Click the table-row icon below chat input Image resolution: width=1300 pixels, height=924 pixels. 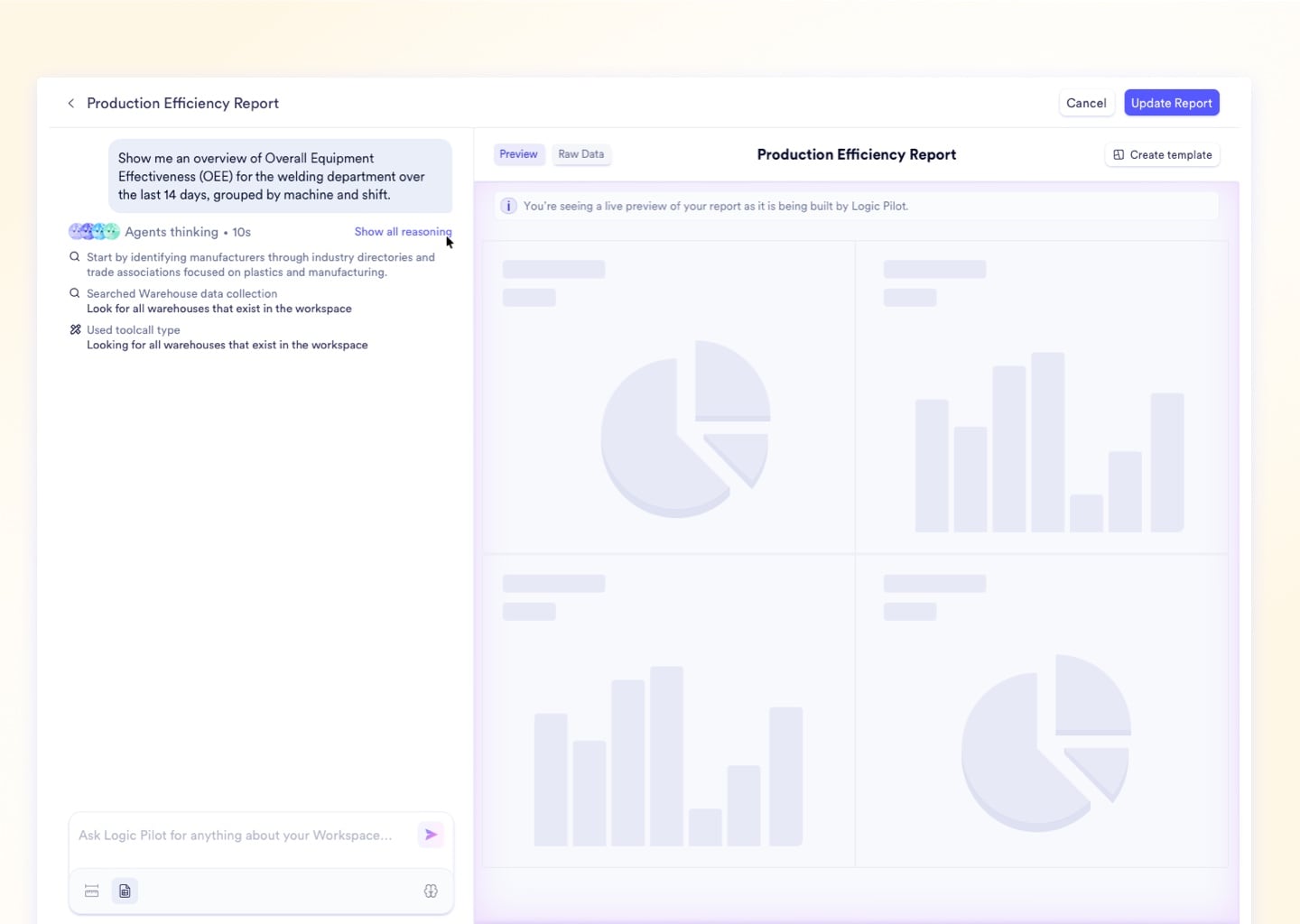[x=91, y=891]
